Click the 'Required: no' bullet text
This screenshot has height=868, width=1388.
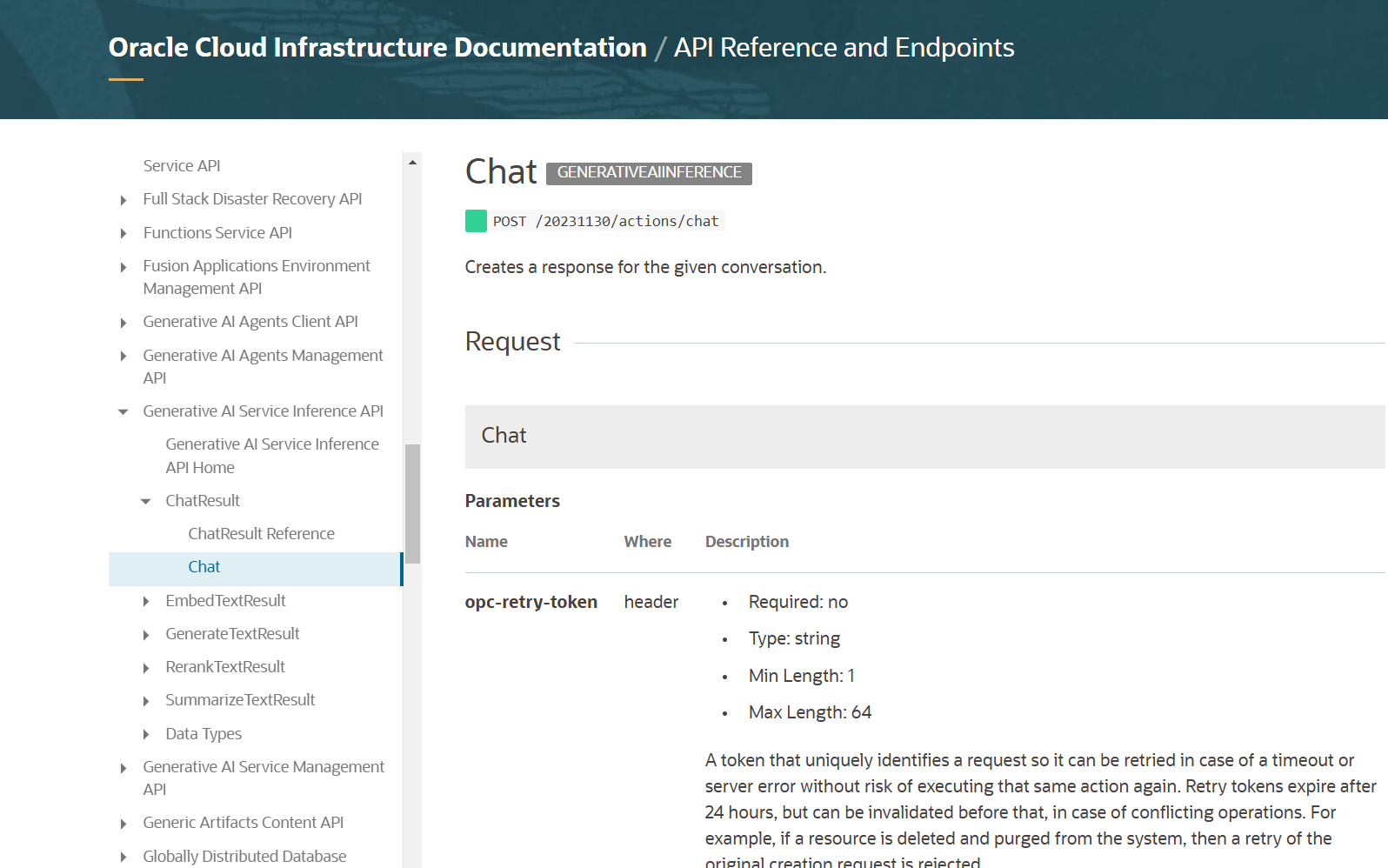tap(798, 602)
